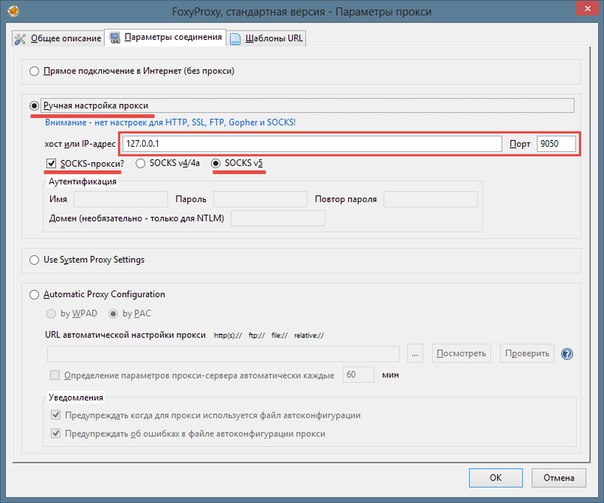Choose SOCKS v4/4a radio button
Screen dimensions: 604x503
[x=140, y=163]
